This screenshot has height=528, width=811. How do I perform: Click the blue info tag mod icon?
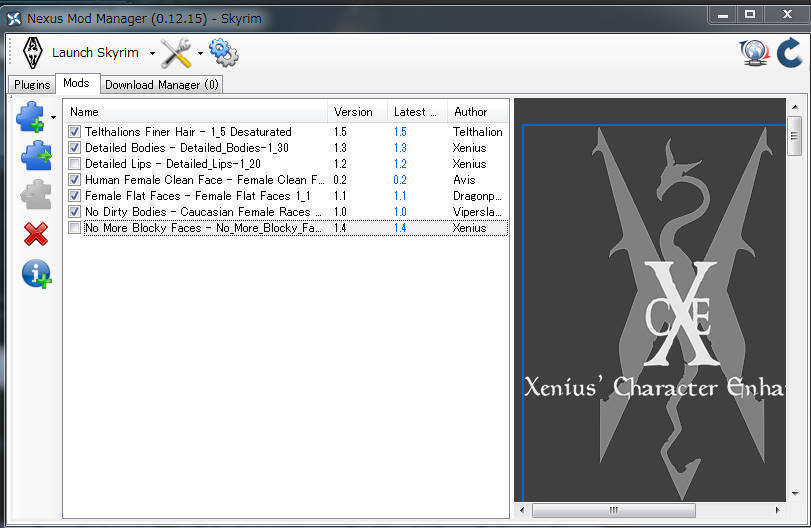point(36,274)
